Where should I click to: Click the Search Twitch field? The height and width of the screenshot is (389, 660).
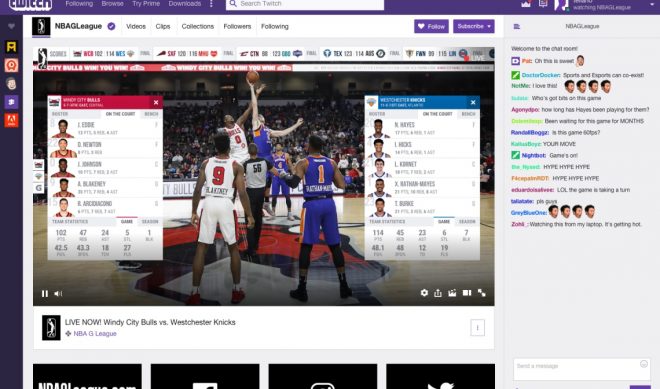point(305,4)
